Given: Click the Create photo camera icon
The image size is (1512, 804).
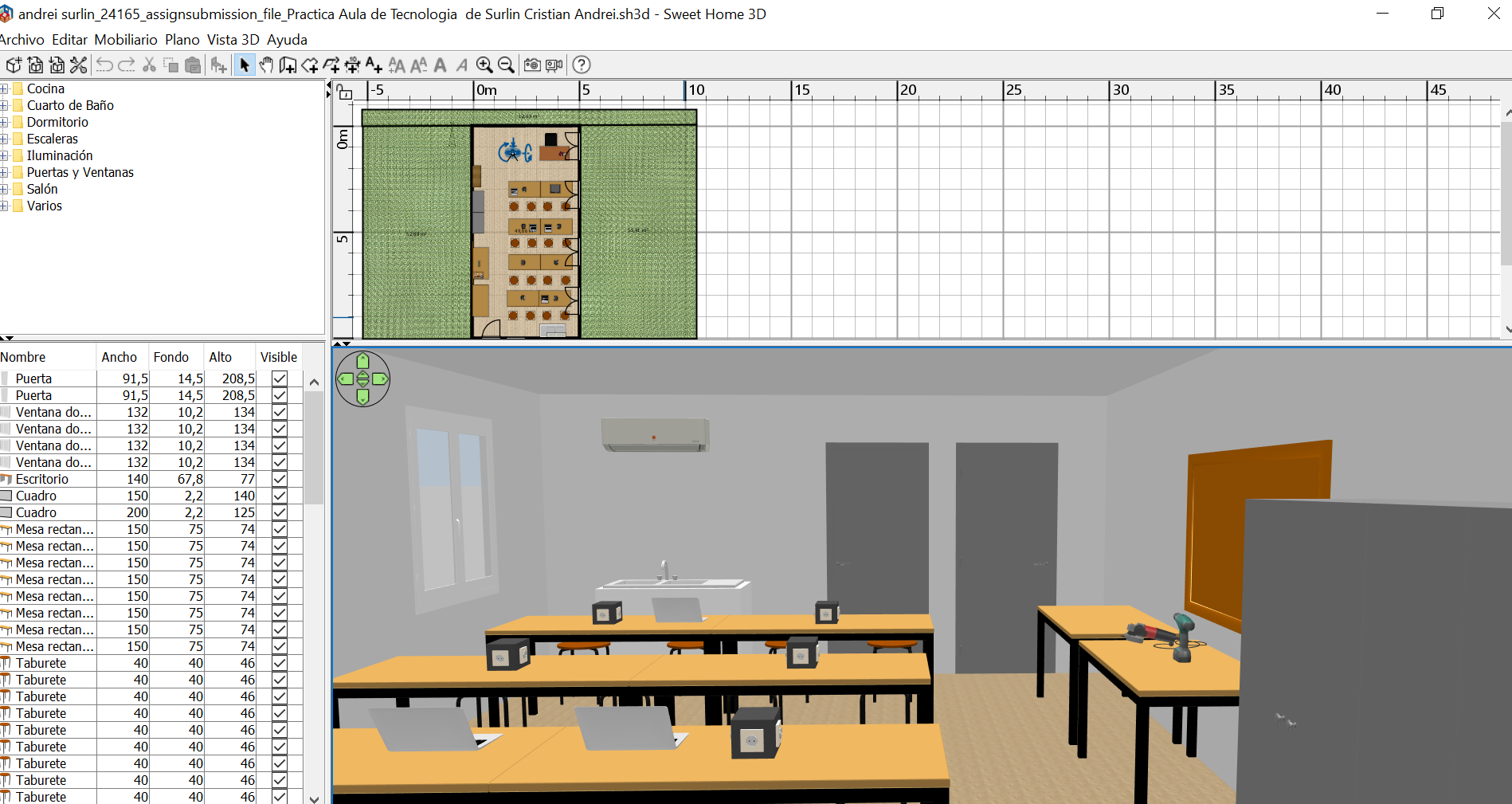Looking at the screenshot, I should coord(532,65).
